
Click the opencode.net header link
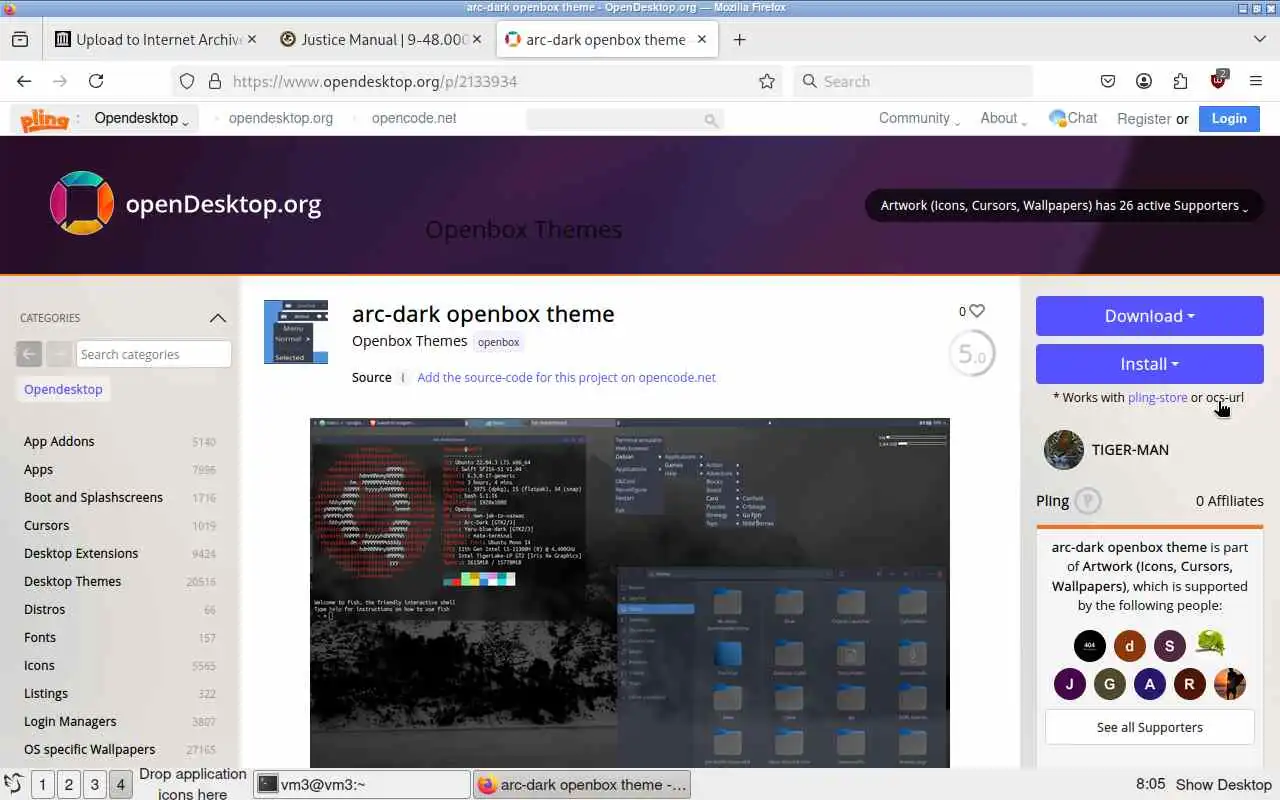[x=414, y=118]
